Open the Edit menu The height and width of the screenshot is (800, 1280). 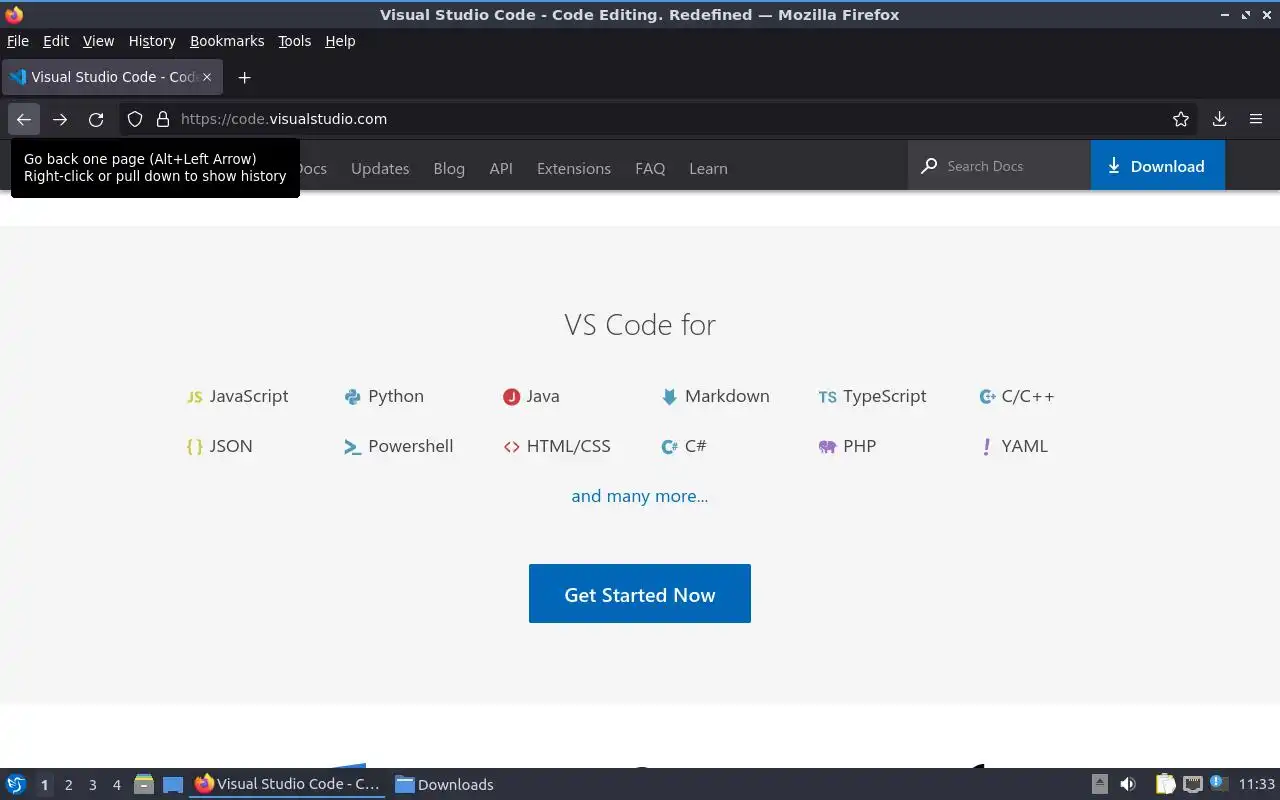pos(56,41)
